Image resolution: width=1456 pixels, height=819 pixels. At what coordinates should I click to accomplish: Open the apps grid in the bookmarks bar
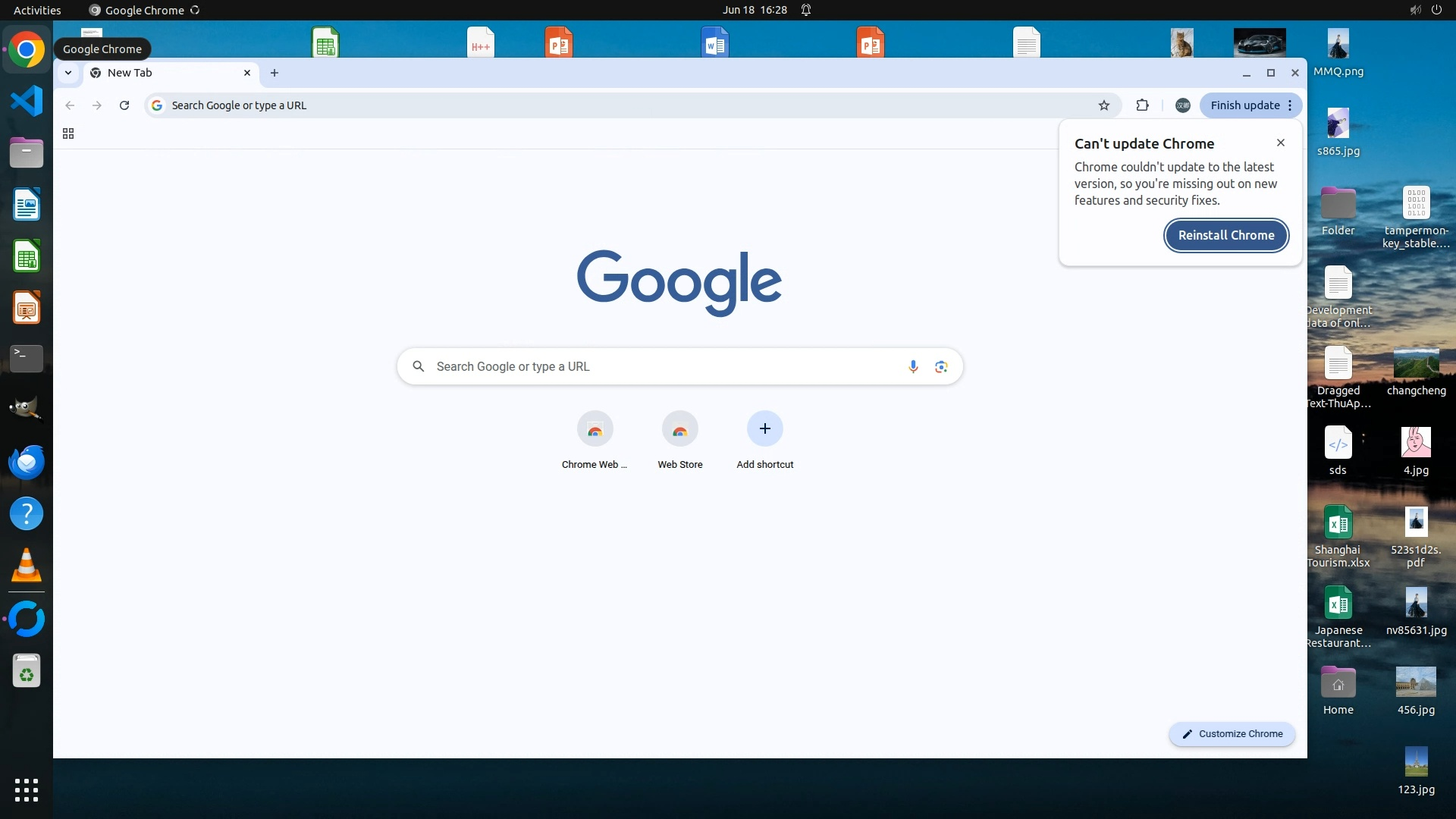[x=68, y=133]
